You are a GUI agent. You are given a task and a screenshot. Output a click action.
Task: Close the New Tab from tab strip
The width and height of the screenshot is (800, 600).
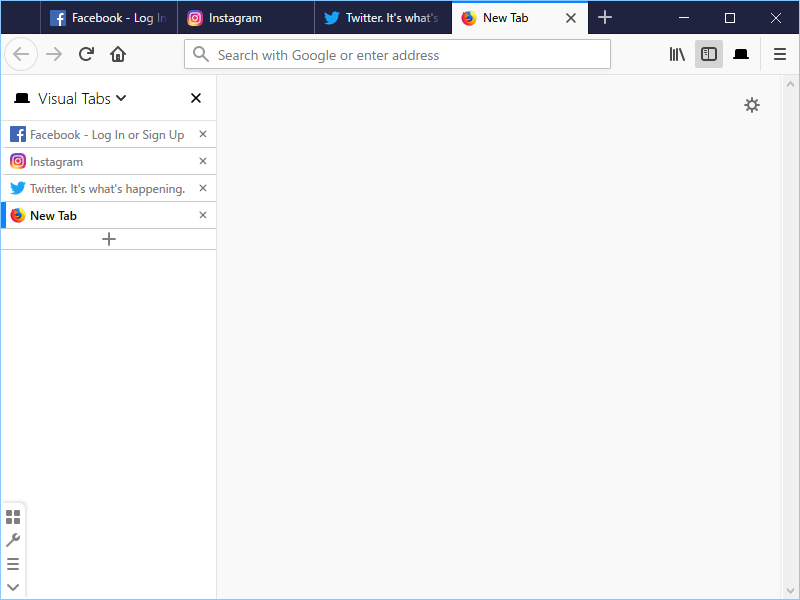click(x=571, y=18)
